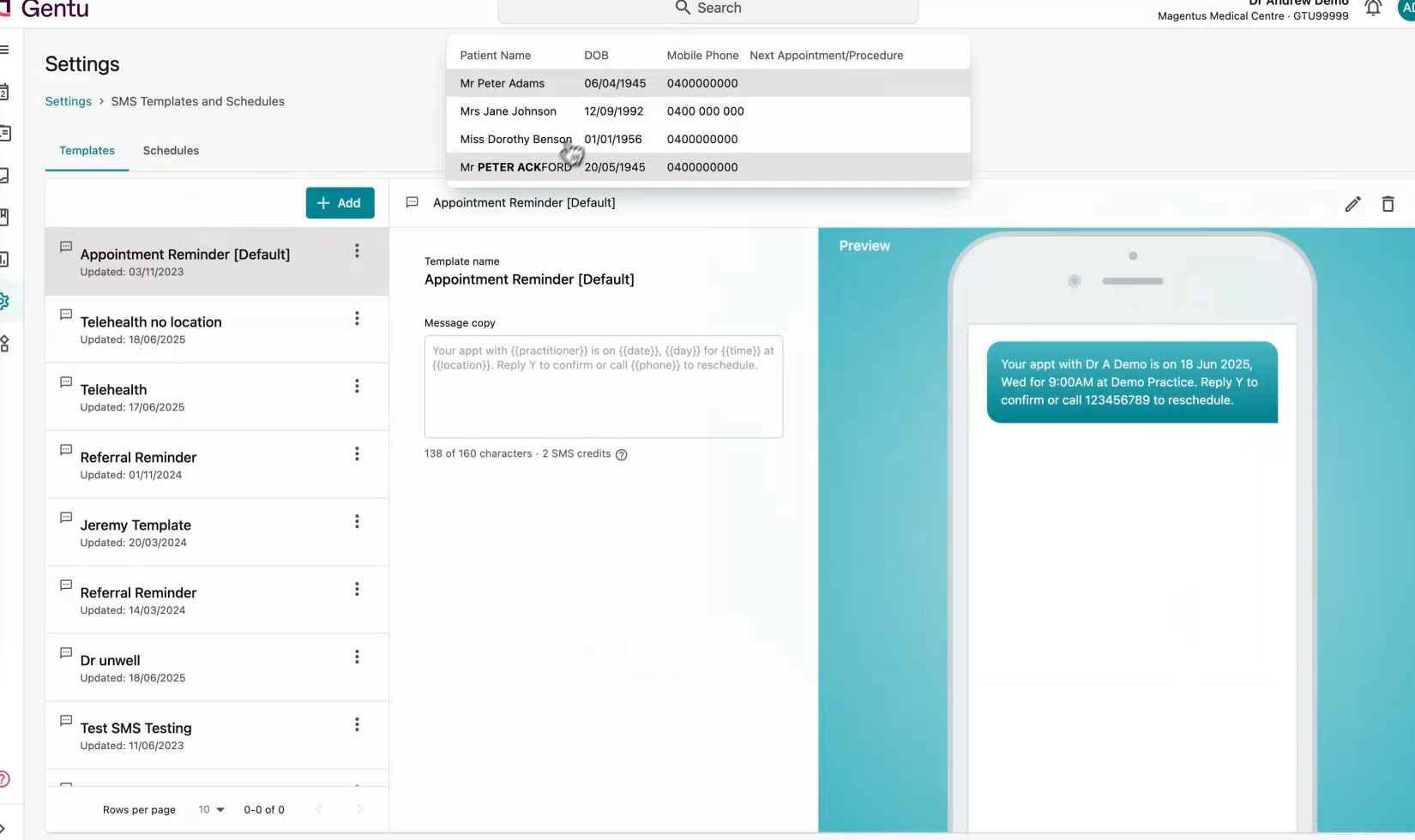
Task: Click the Gentu logo
Action: (x=45, y=9)
